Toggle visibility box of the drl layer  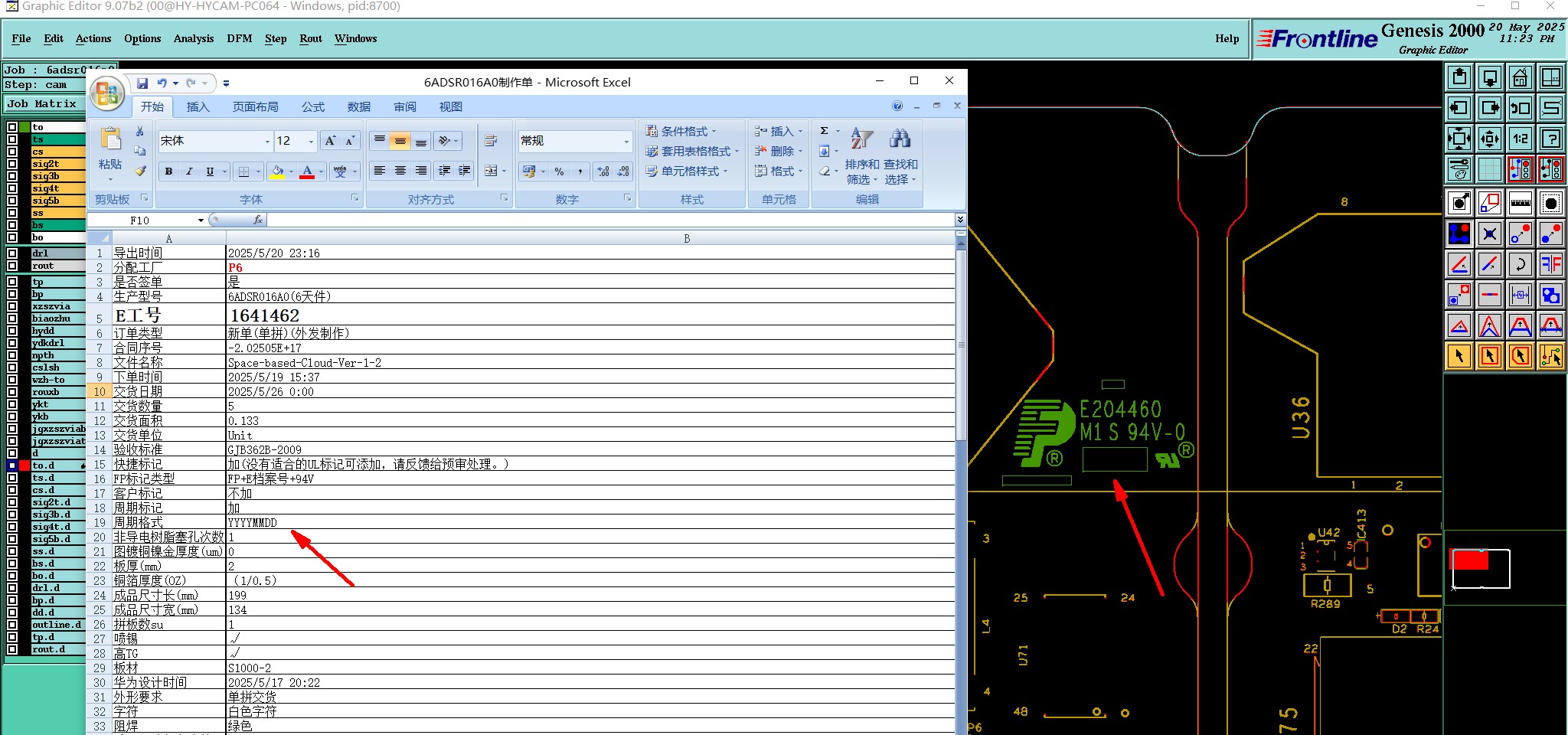[x=12, y=253]
